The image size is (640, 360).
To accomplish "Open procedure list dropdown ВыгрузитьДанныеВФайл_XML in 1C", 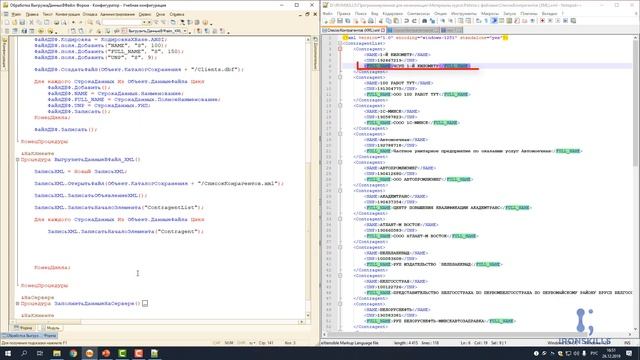I will click(x=185, y=31).
